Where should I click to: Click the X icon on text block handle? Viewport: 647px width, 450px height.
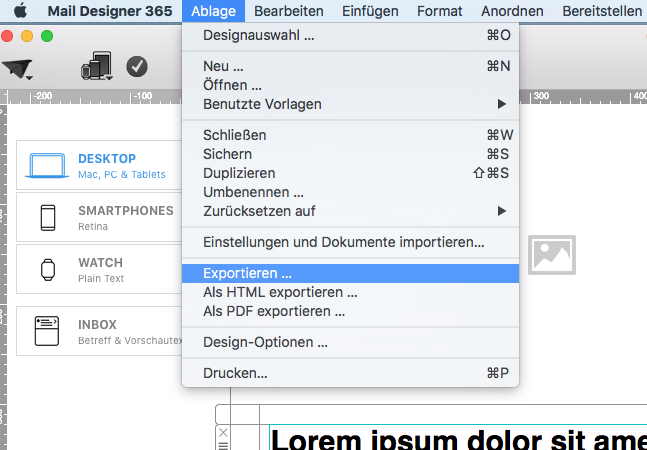tap(223, 432)
